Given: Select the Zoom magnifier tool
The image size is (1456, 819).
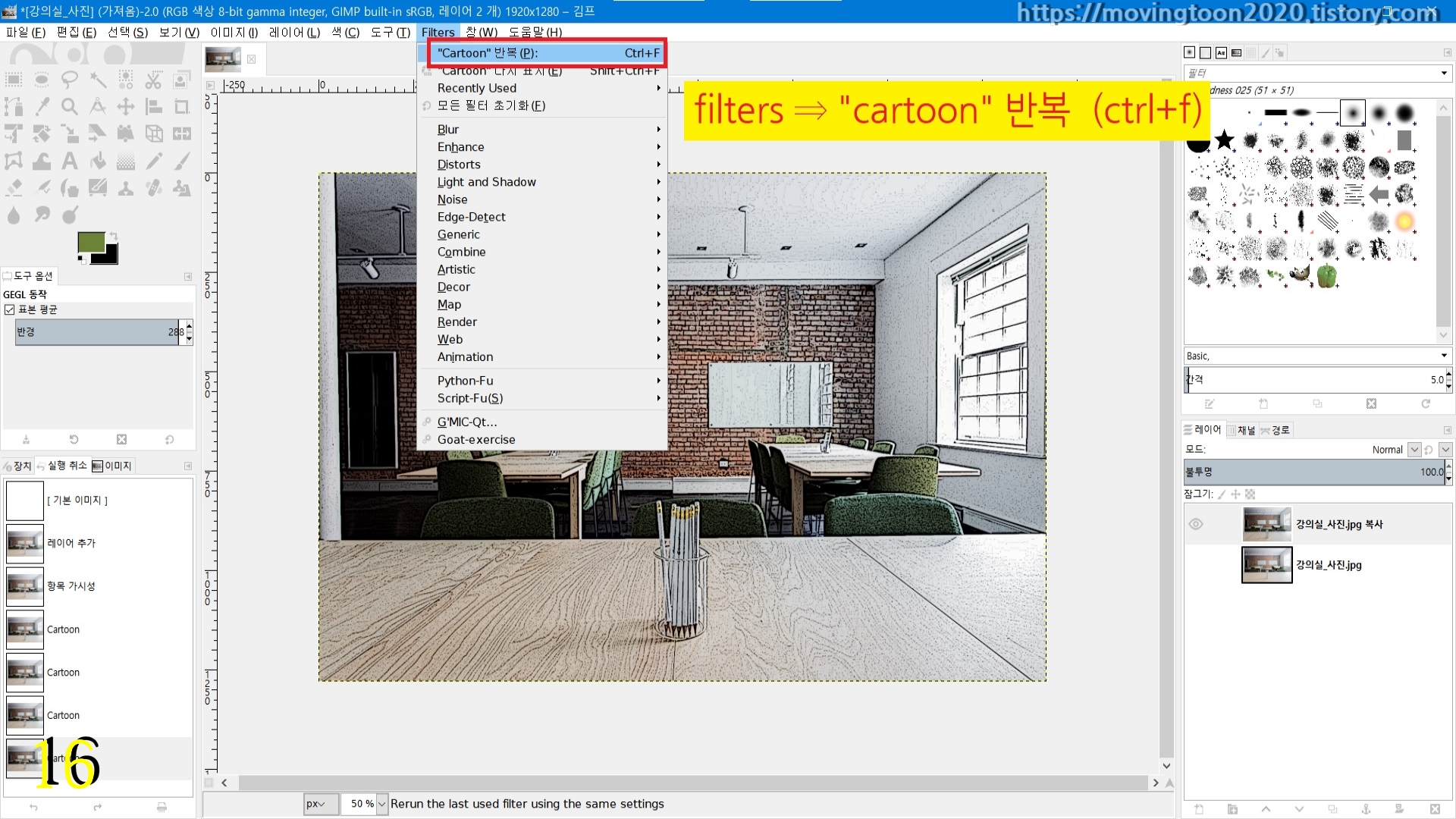Looking at the screenshot, I should [70, 107].
